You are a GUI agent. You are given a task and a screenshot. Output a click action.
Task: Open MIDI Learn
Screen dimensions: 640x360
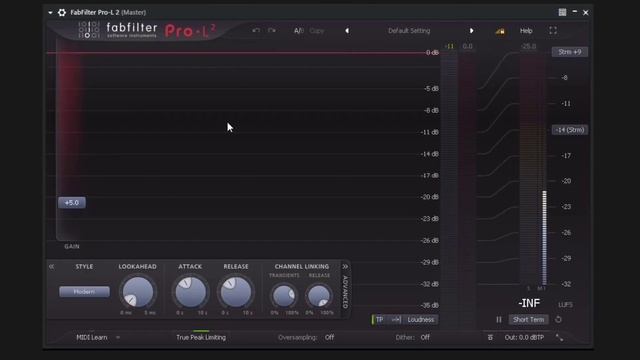92,338
